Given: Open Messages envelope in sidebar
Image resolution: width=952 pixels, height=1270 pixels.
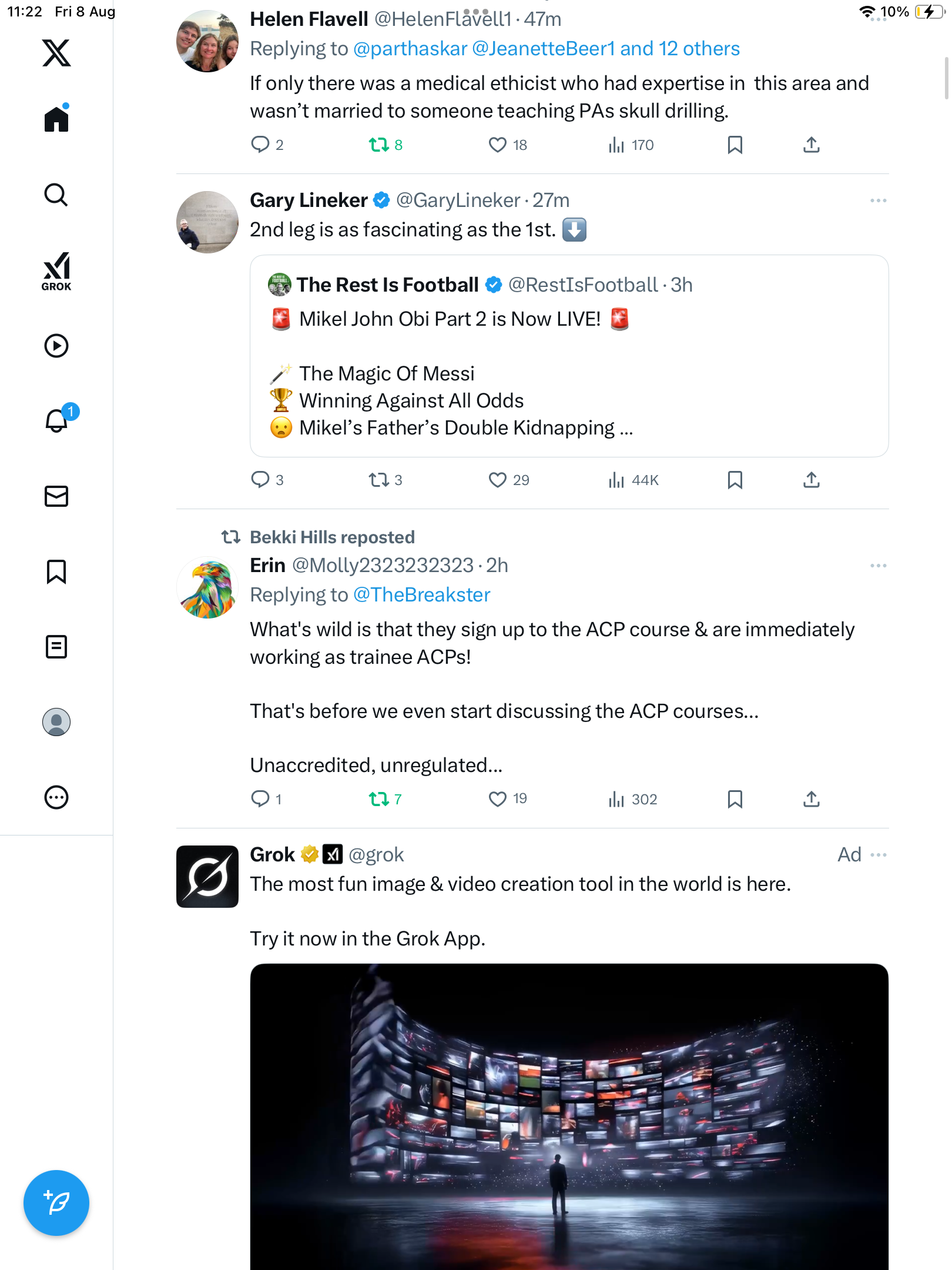Looking at the screenshot, I should [56, 496].
